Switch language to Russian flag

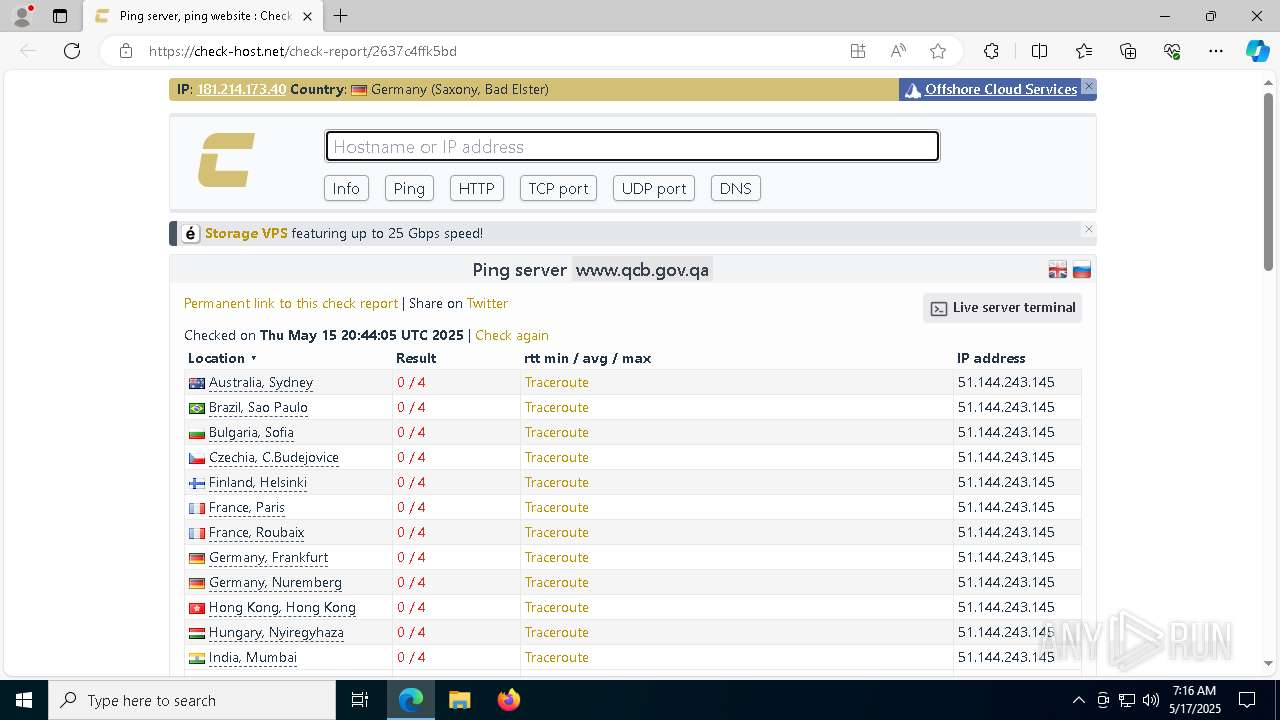click(1081, 270)
